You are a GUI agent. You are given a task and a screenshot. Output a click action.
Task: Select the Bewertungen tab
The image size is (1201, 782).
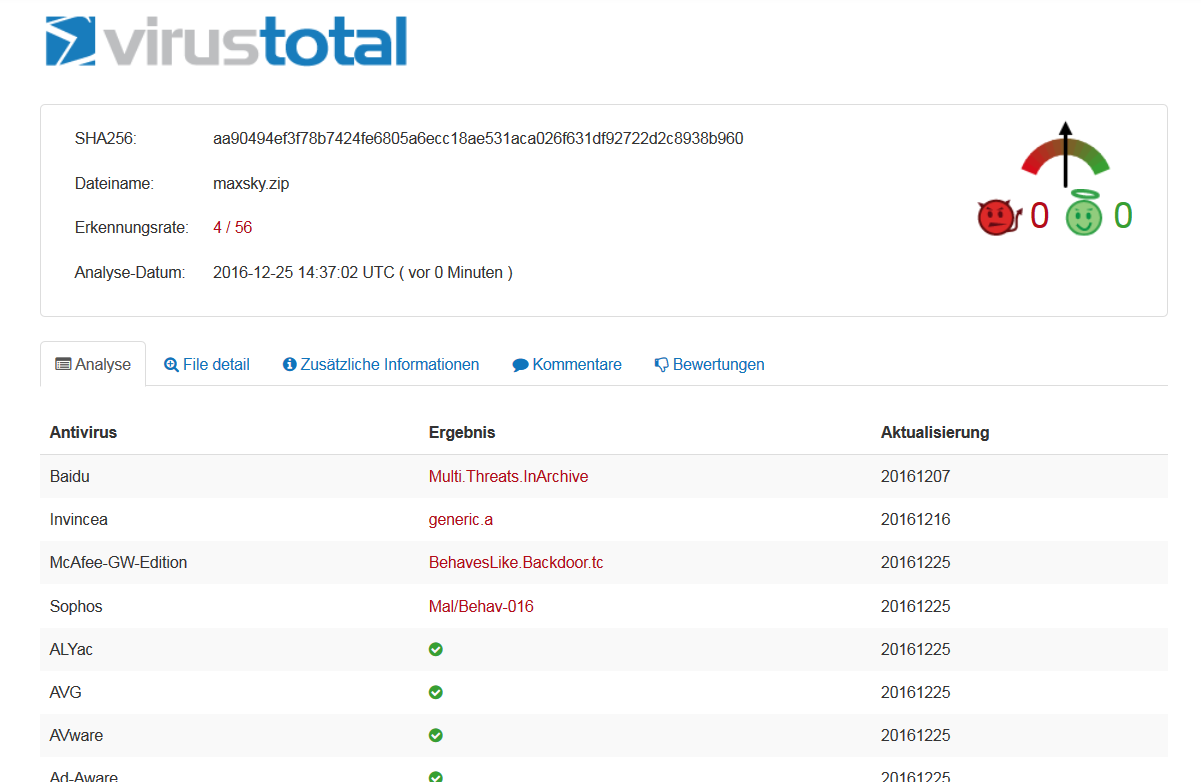click(718, 365)
